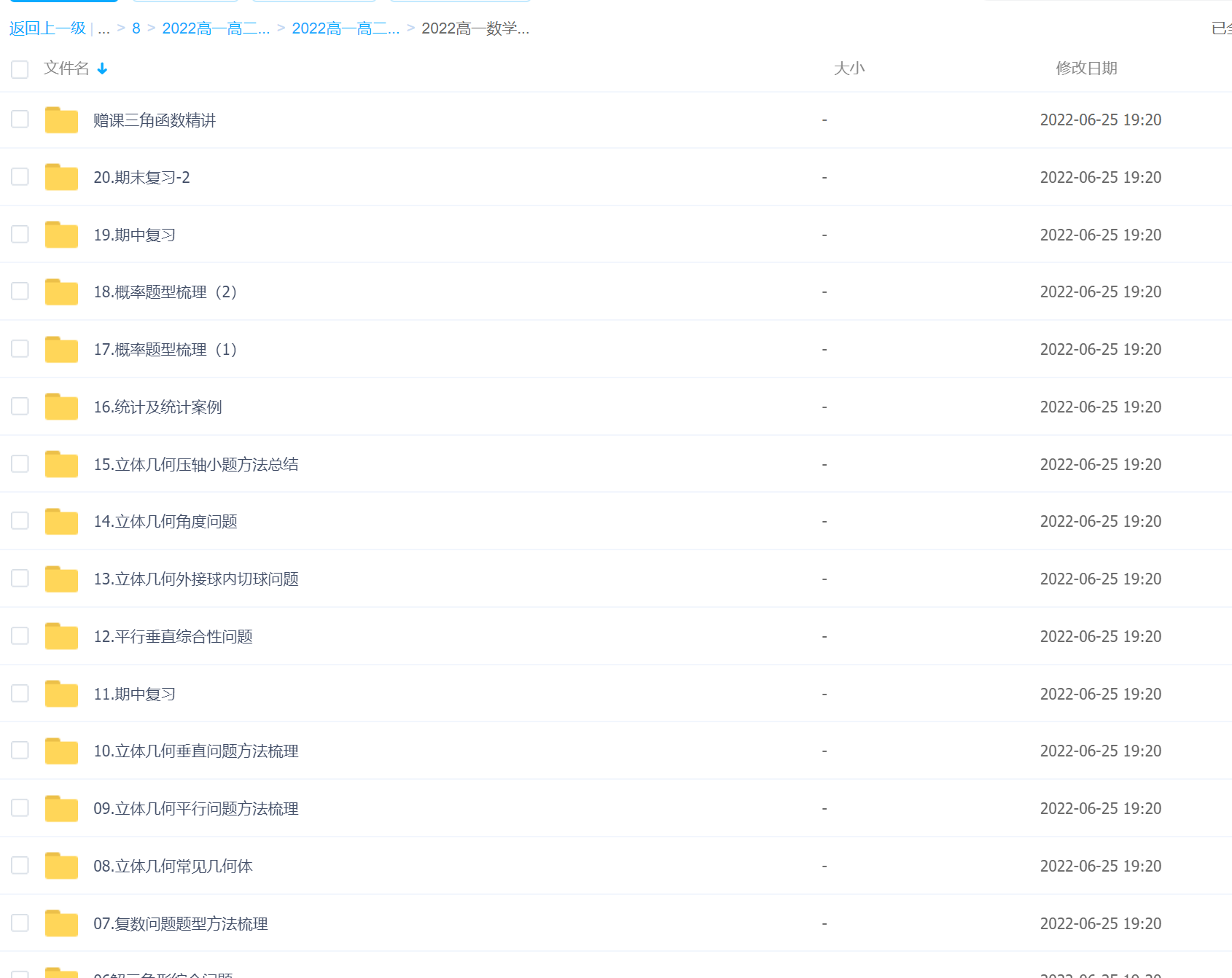Click folder icon for 13.立体几何外接球内切球问题
The image size is (1232, 978).
pyautogui.click(x=61, y=579)
